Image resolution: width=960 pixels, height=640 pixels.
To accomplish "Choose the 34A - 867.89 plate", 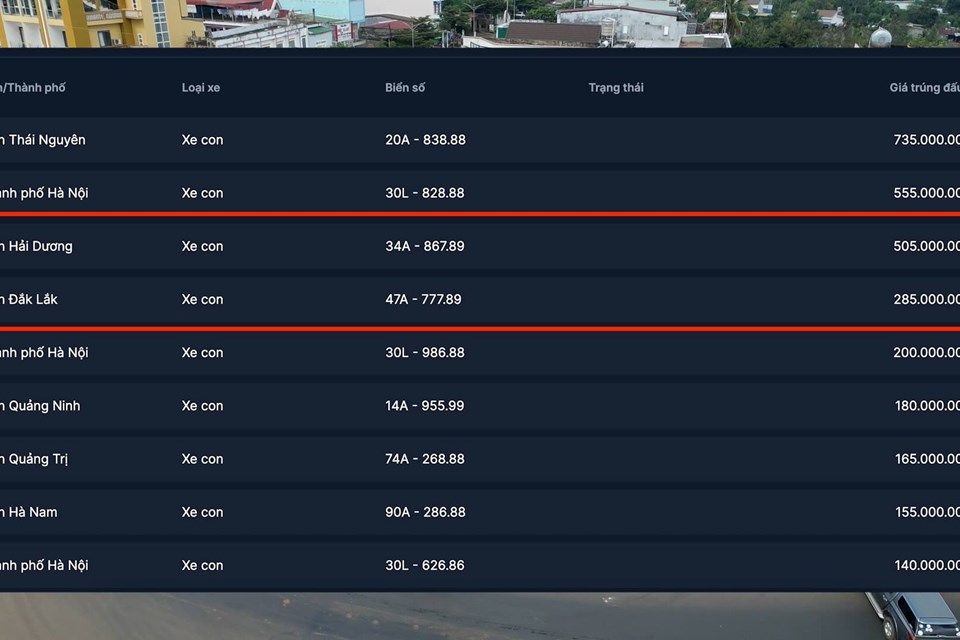I will [425, 246].
